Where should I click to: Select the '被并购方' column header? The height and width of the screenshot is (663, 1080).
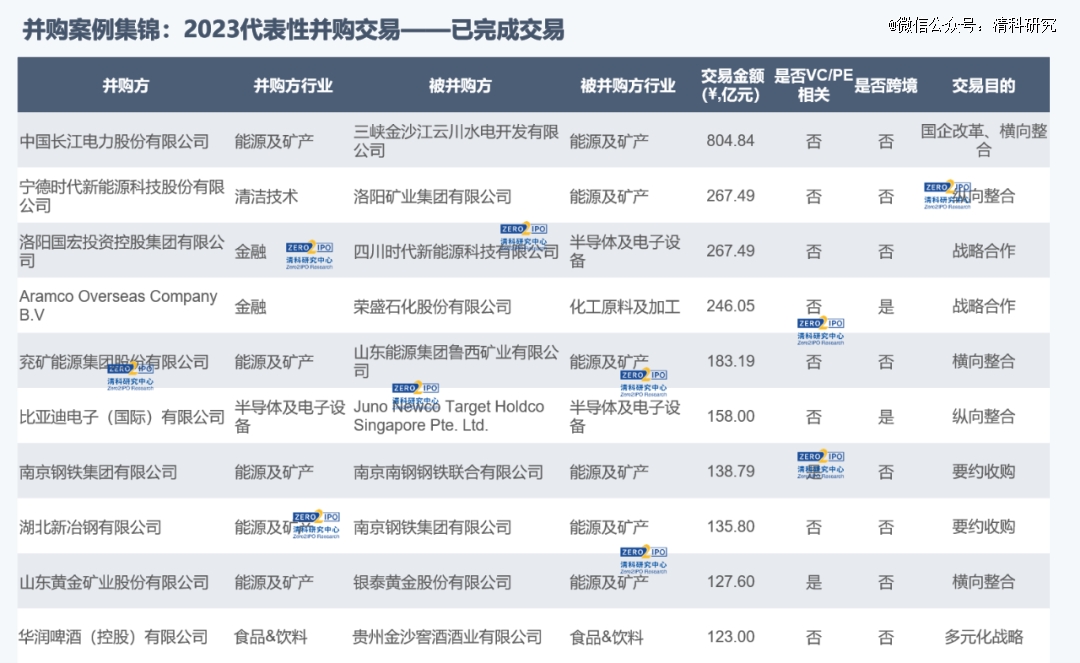460,85
